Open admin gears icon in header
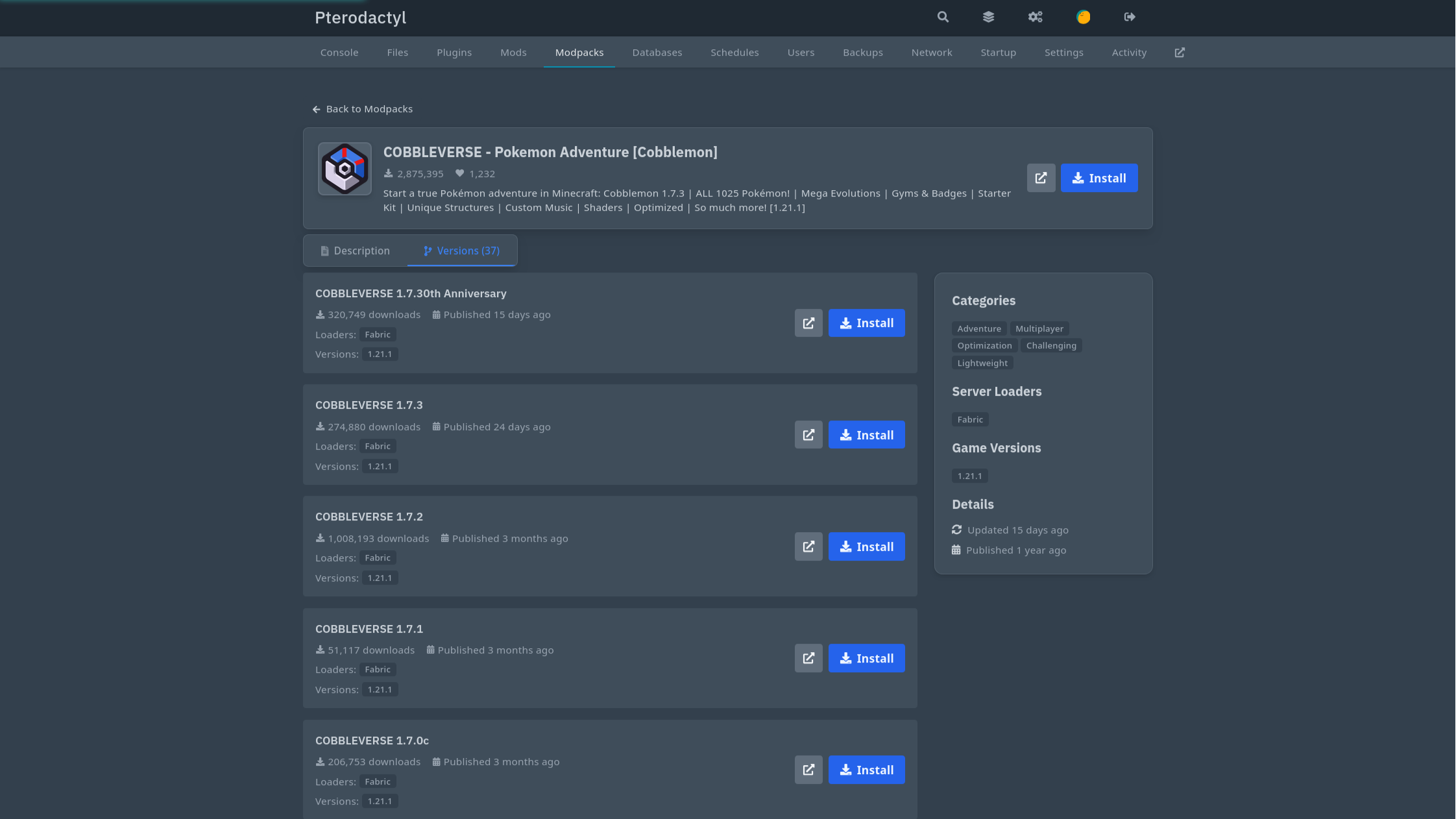 pyautogui.click(x=1035, y=17)
